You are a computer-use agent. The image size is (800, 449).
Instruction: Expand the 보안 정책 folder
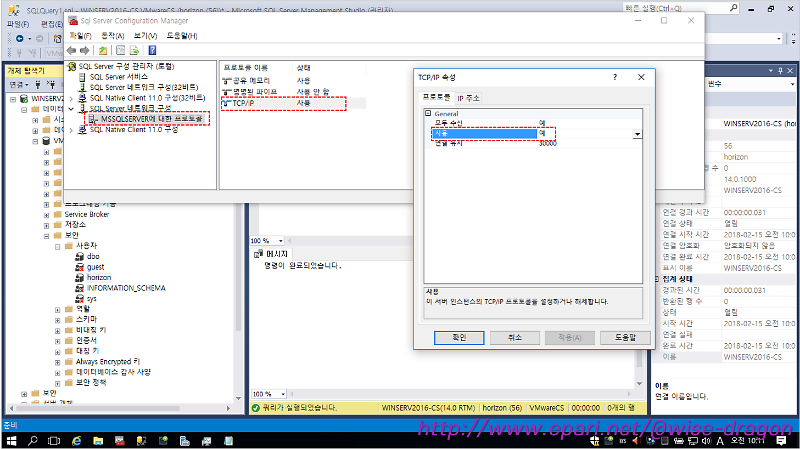pyautogui.click(x=58, y=383)
